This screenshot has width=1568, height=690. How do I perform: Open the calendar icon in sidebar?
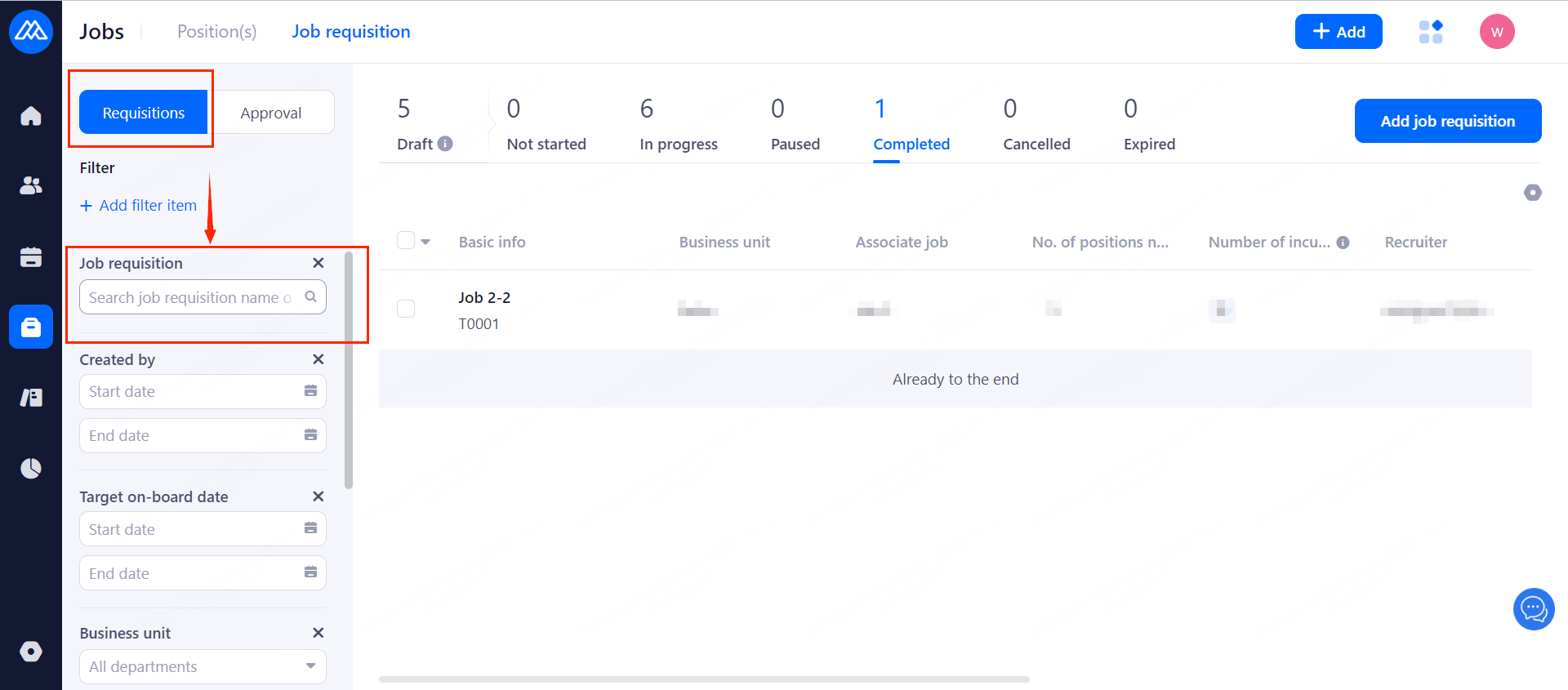[31, 256]
